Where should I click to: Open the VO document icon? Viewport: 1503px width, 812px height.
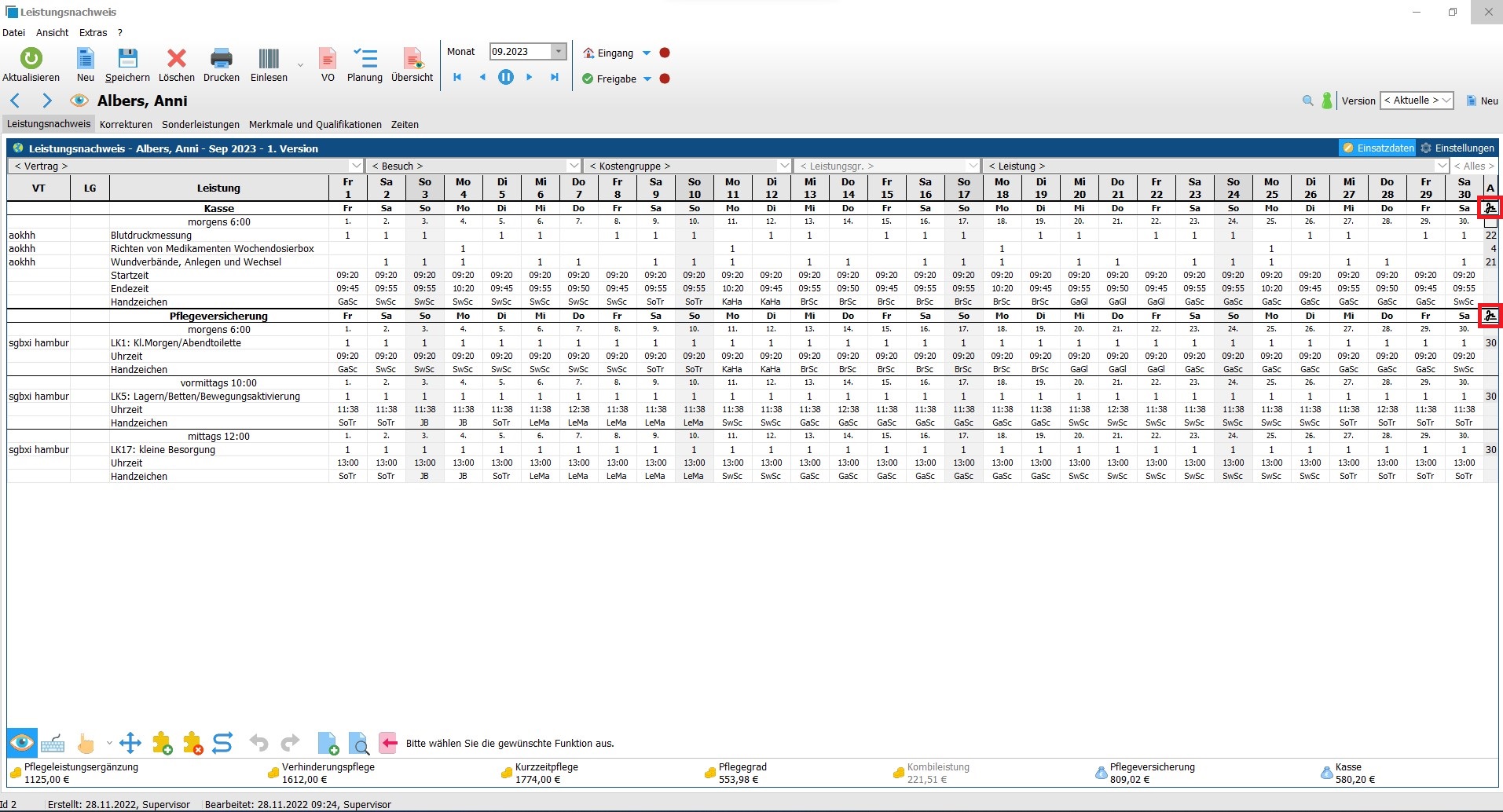[x=328, y=58]
